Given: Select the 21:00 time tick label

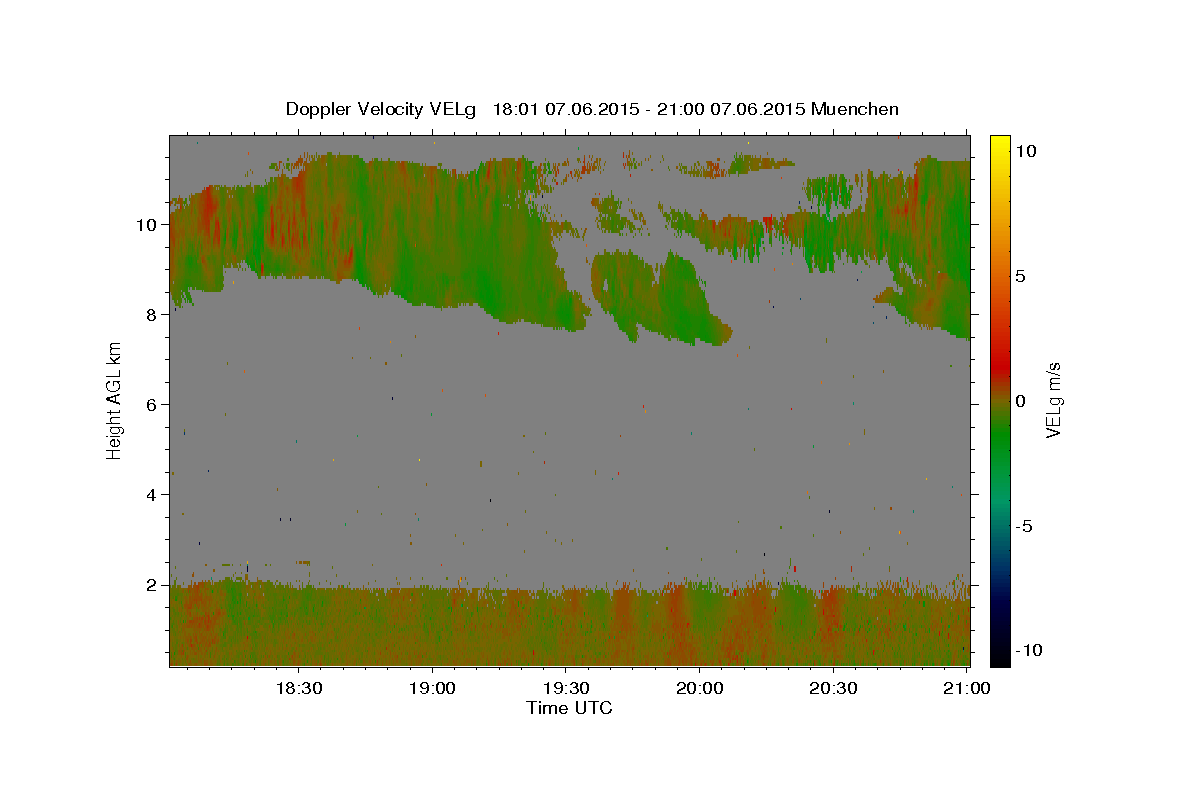Looking at the screenshot, I should coord(966,689).
